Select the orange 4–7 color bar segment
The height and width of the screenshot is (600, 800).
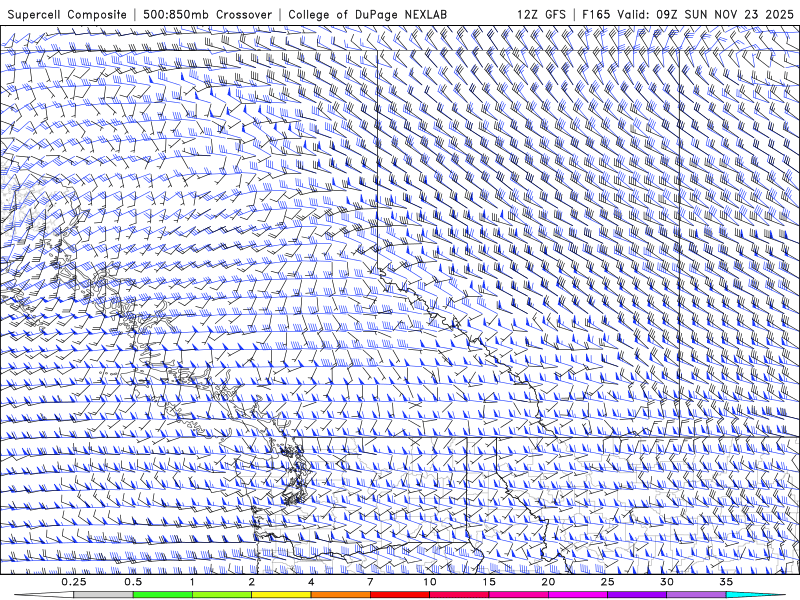tap(340, 595)
